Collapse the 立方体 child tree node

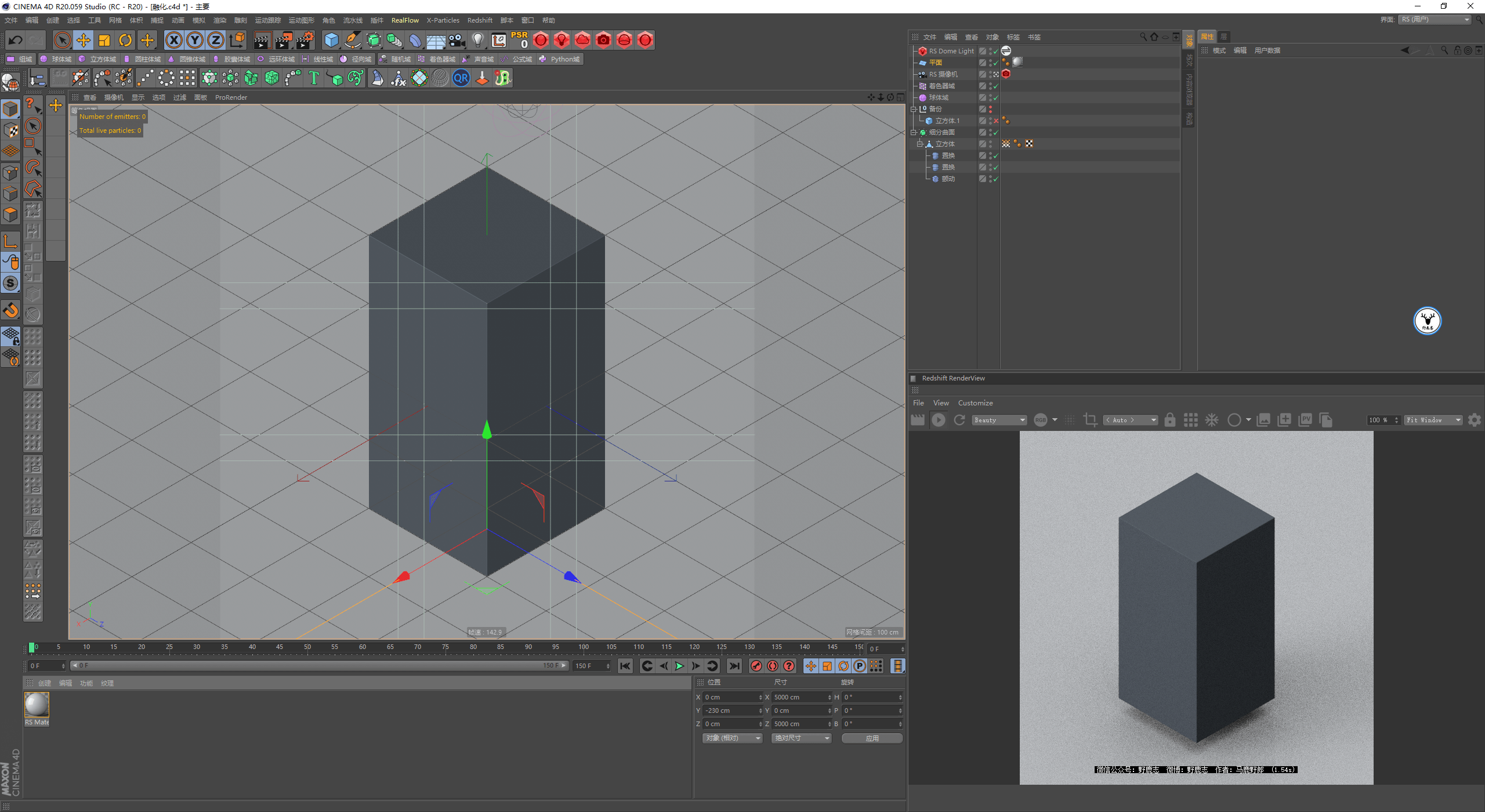click(x=919, y=144)
